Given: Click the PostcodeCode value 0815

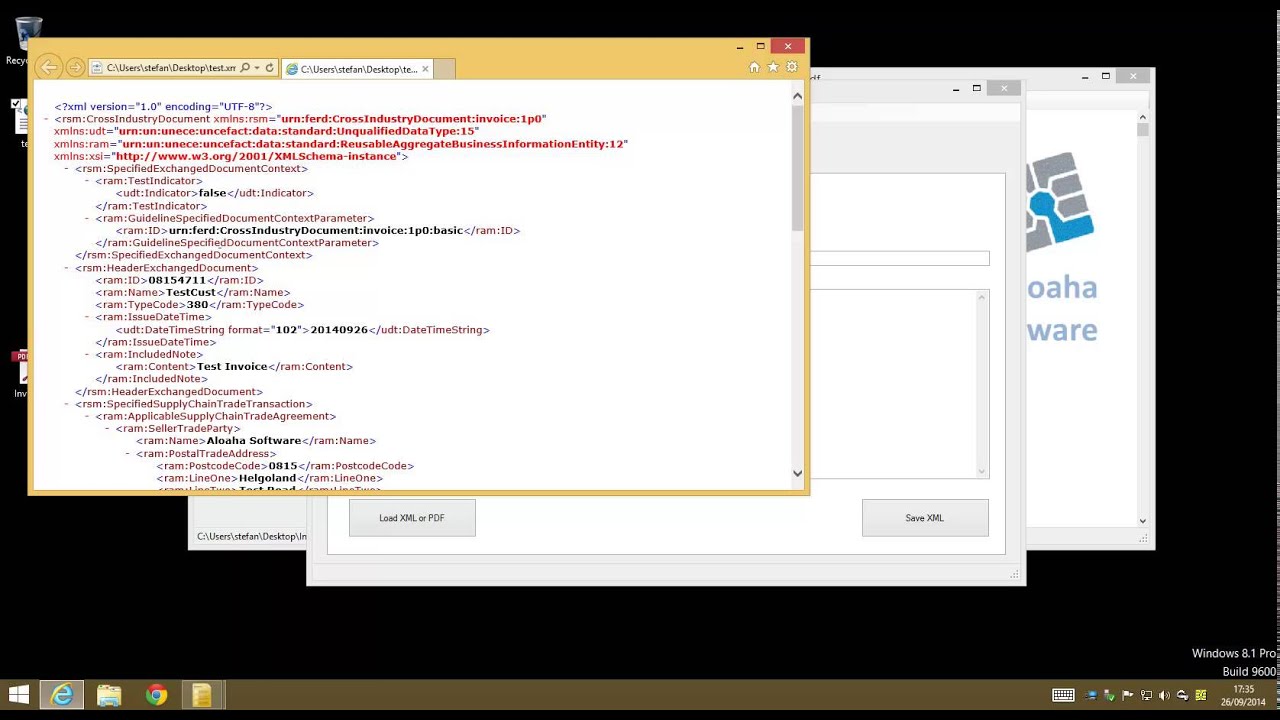Looking at the screenshot, I should click(283, 465).
